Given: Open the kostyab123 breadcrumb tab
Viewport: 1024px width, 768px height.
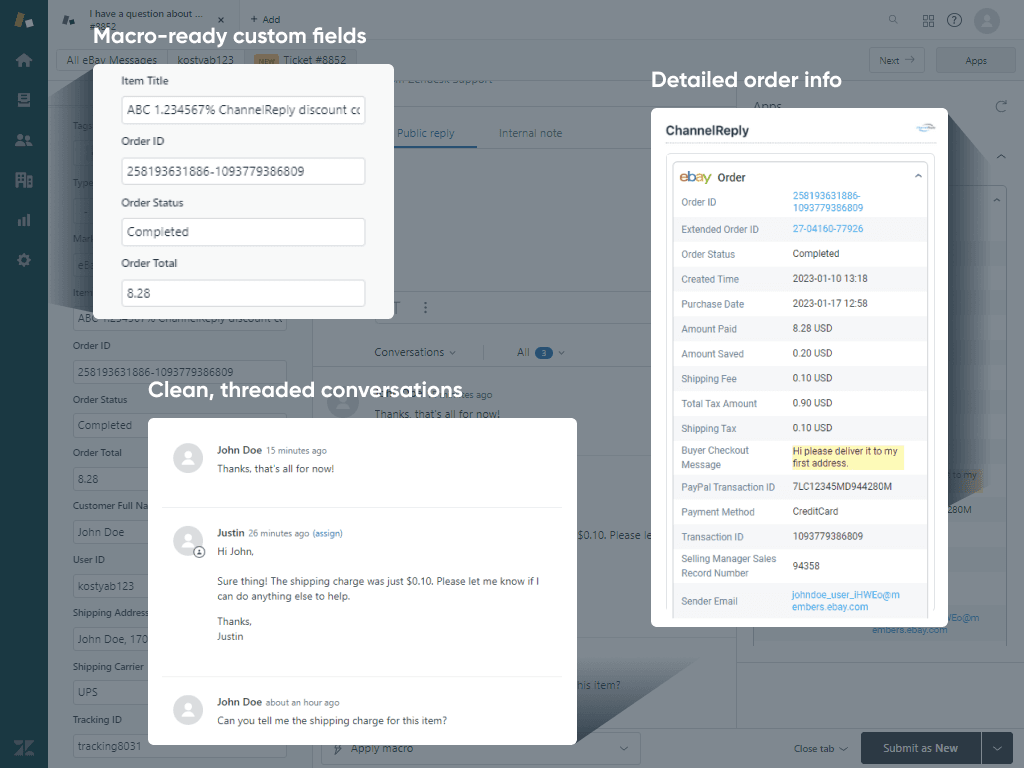Looking at the screenshot, I should click(205, 60).
